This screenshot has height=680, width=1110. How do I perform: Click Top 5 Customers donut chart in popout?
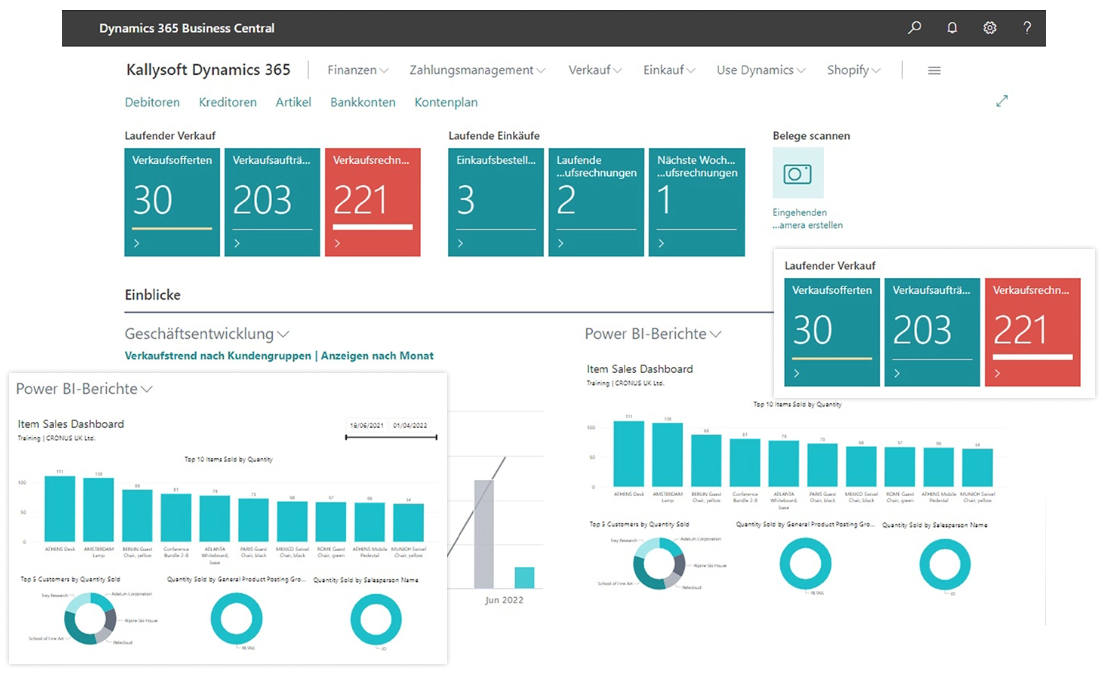click(90, 618)
